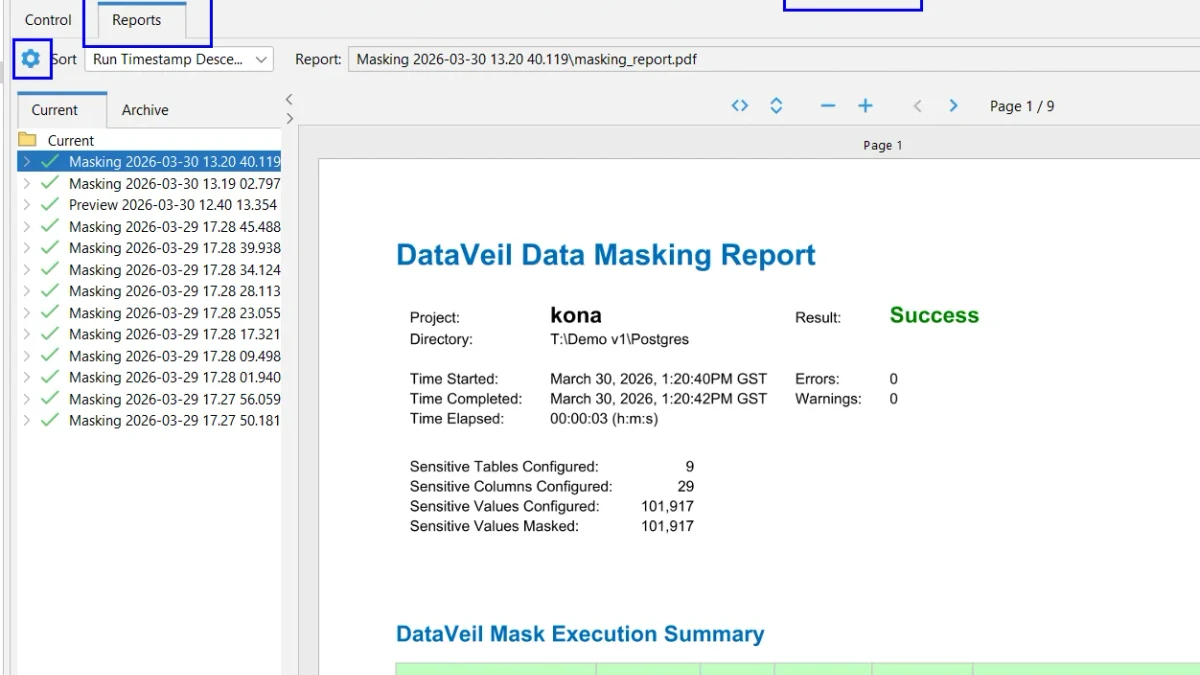Select the Current folder in the tree
The width and height of the screenshot is (1200, 675).
pyautogui.click(x=71, y=140)
